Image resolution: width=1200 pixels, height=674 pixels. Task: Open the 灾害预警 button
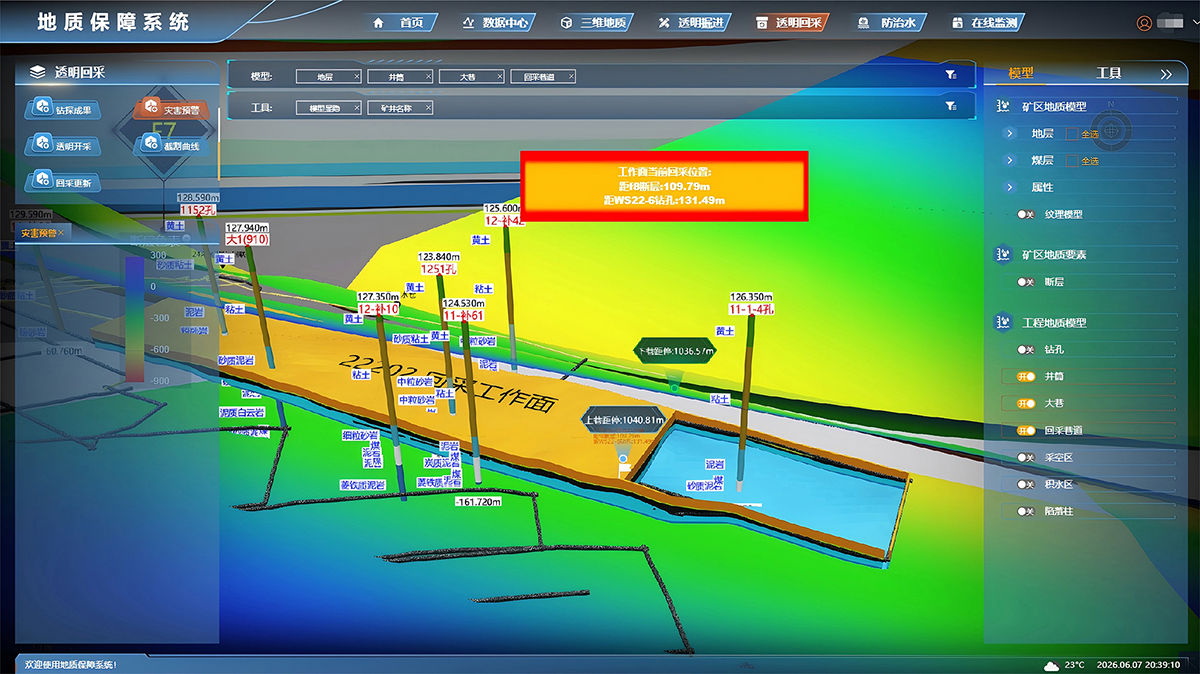pos(171,108)
